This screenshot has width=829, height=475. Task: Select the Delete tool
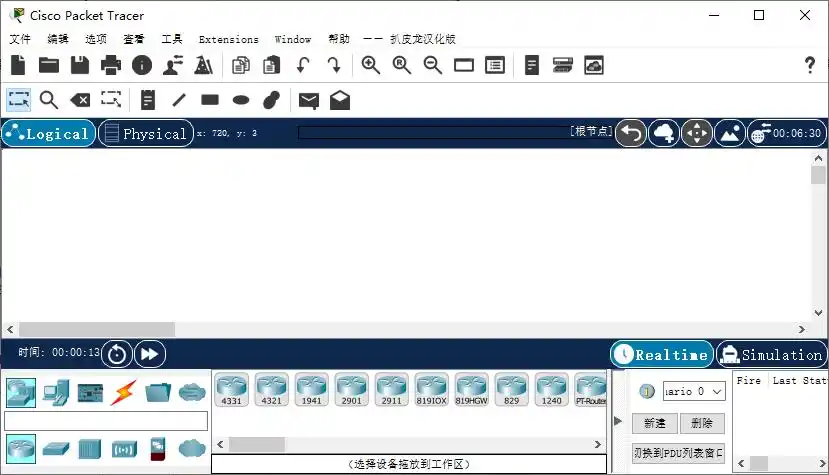[x=80, y=100]
